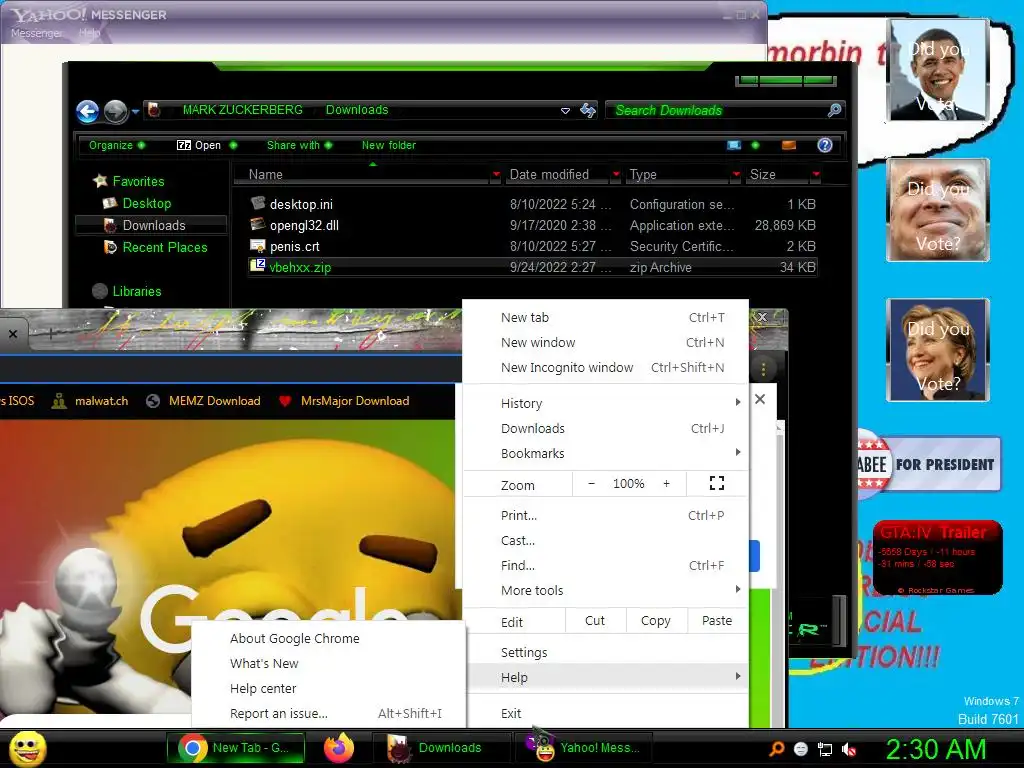Open Messenger menu in Yahoo Messenger
The width and height of the screenshot is (1024, 768).
(37, 33)
